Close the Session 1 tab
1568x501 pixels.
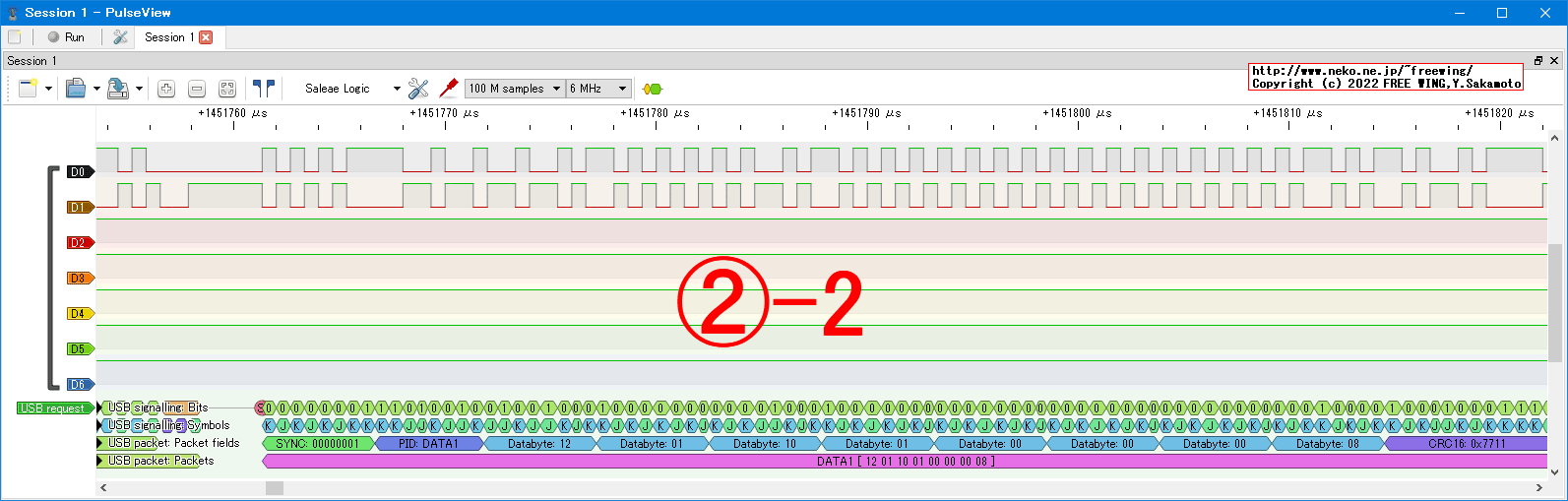tap(206, 37)
